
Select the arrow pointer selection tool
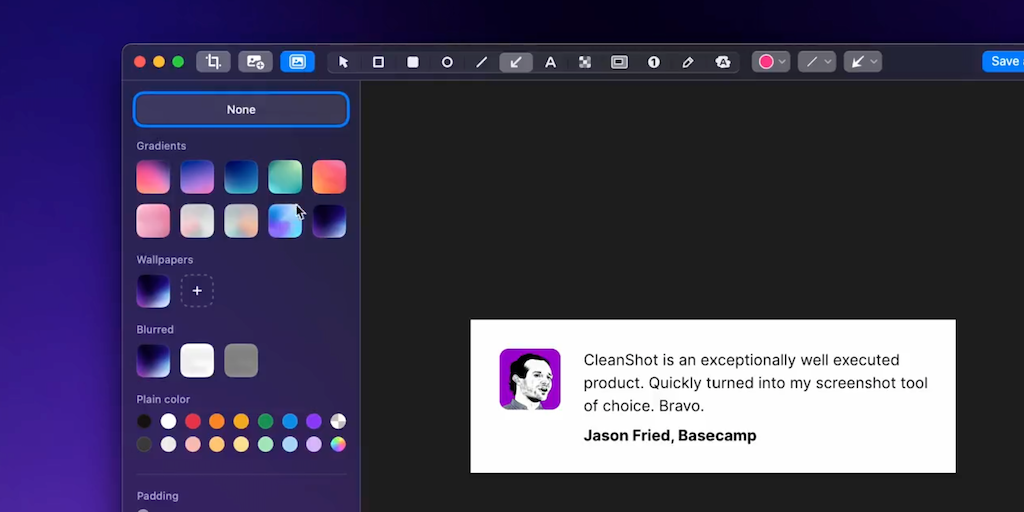[x=344, y=62]
